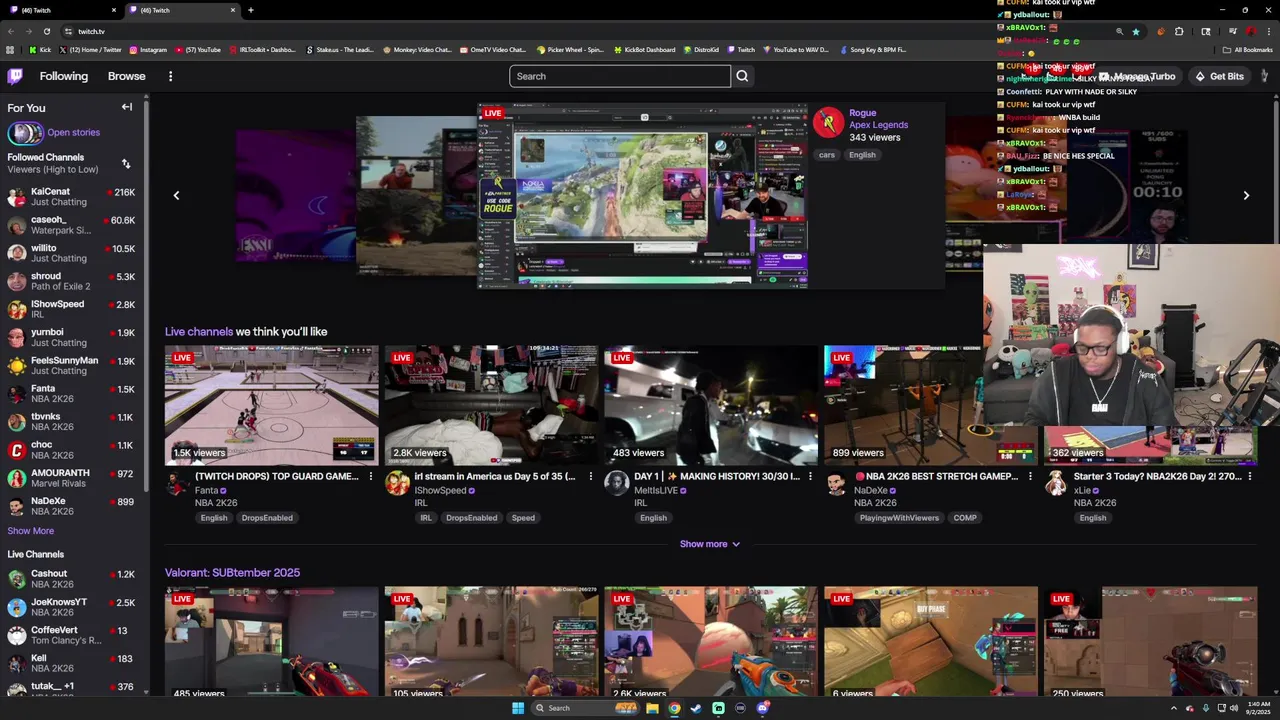The height and width of the screenshot is (720, 1280).
Task: Click the DropsEnabled tag under Fanta
Action: pyautogui.click(x=267, y=518)
